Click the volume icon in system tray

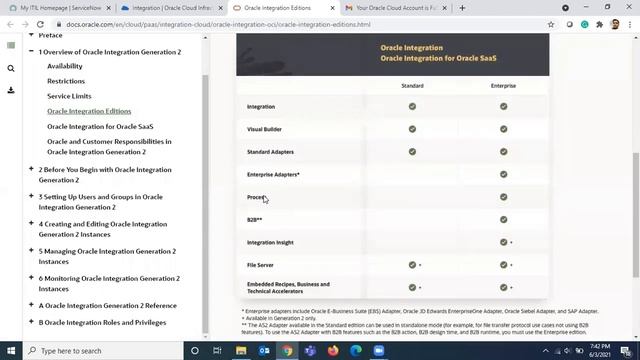567,351
